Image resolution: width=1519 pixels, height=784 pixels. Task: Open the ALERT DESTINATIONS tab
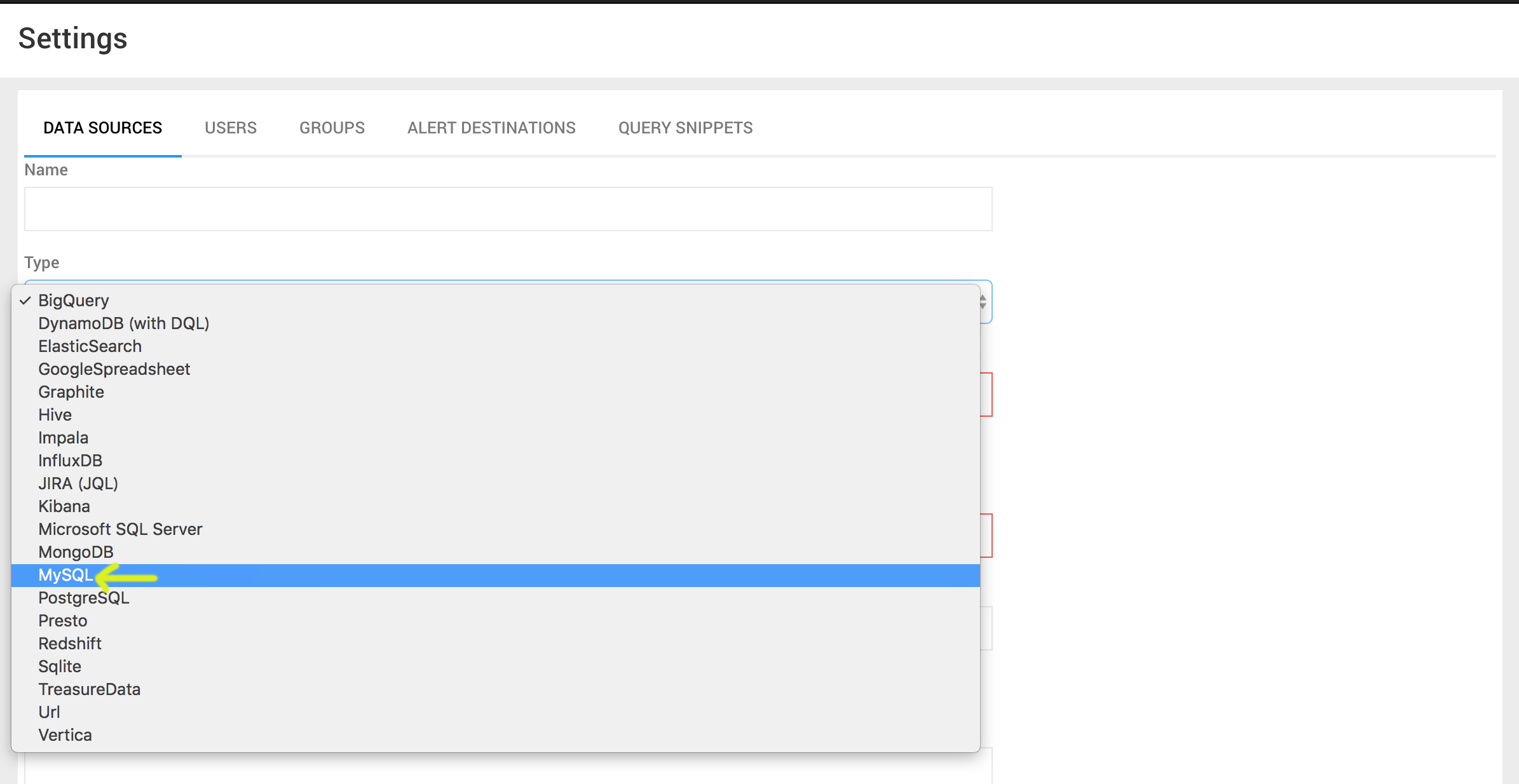pyautogui.click(x=491, y=127)
